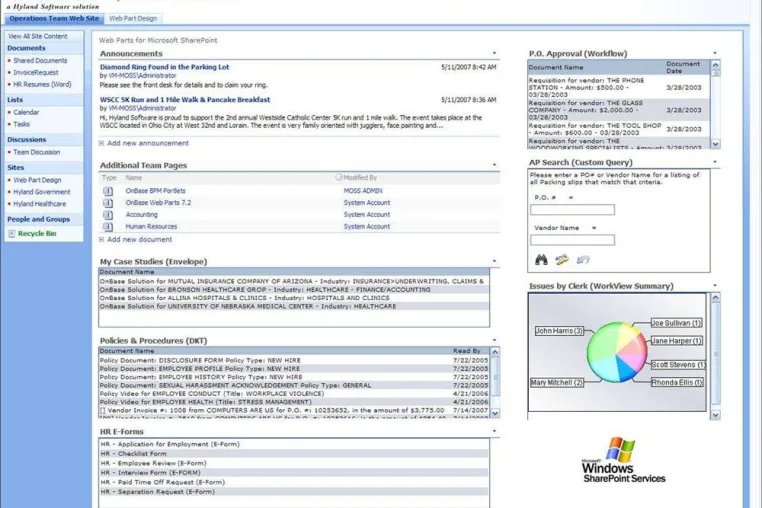Click the binoculars search icon in AP Search
The height and width of the screenshot is (508, 762).
tap(541, 260)
